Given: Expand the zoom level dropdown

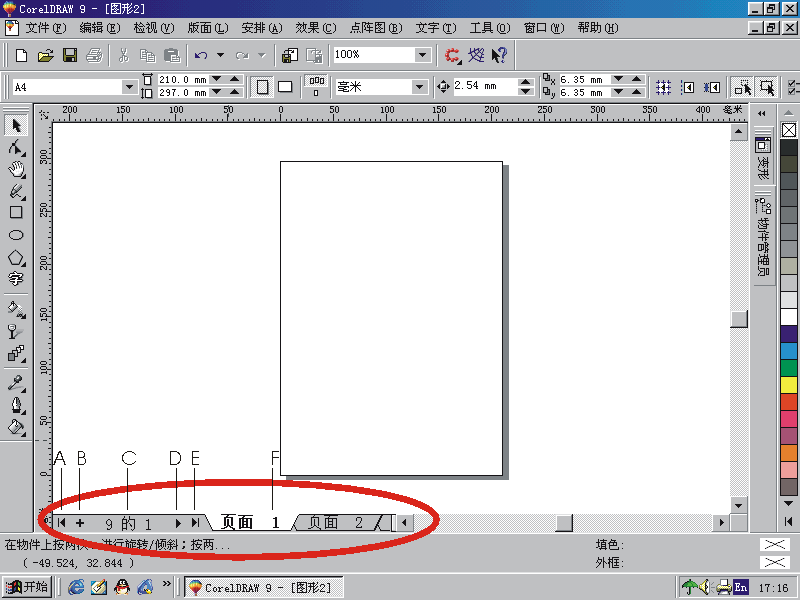Looking at the screenshot, I should click(422, 55).
